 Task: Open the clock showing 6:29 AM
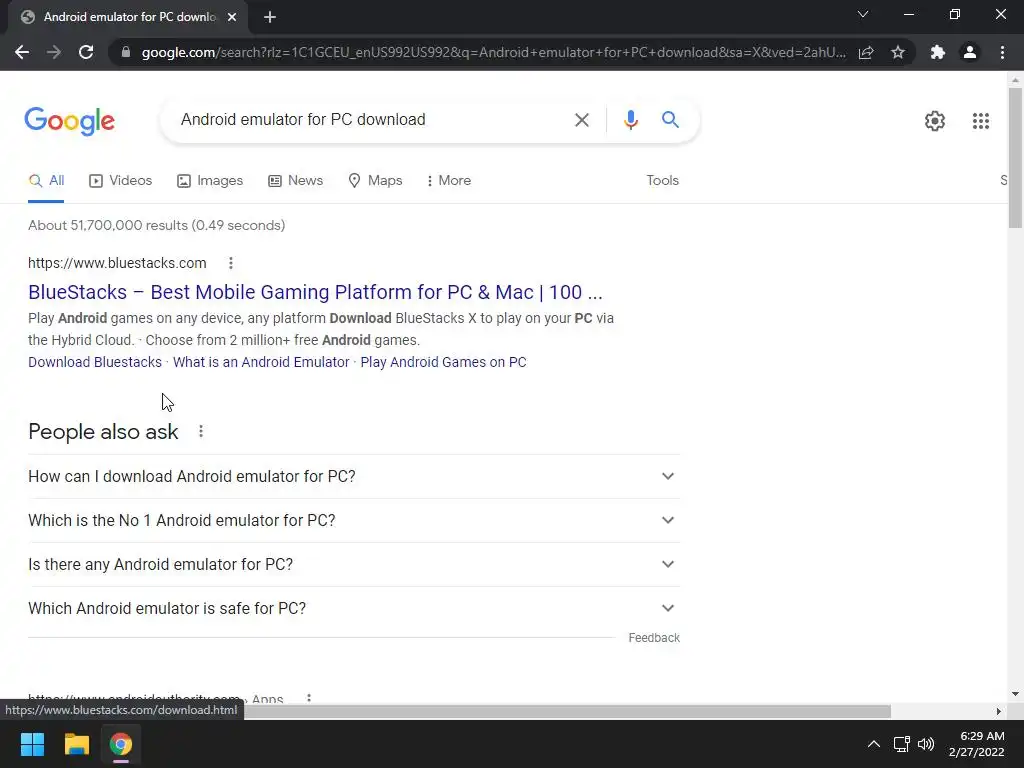(976, 744)
